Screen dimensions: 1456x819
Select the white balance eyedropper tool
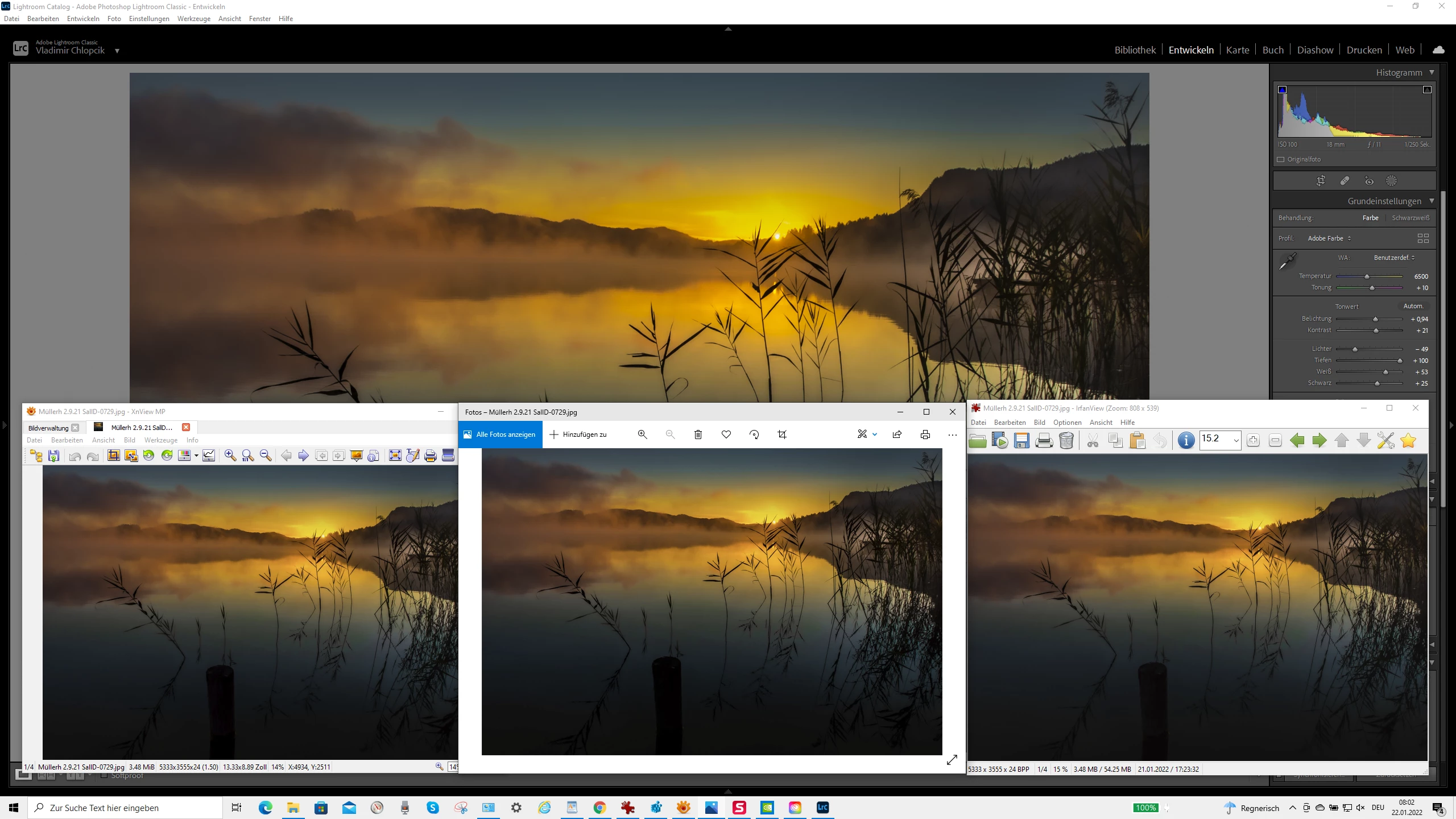click(x=1288, y=261)
